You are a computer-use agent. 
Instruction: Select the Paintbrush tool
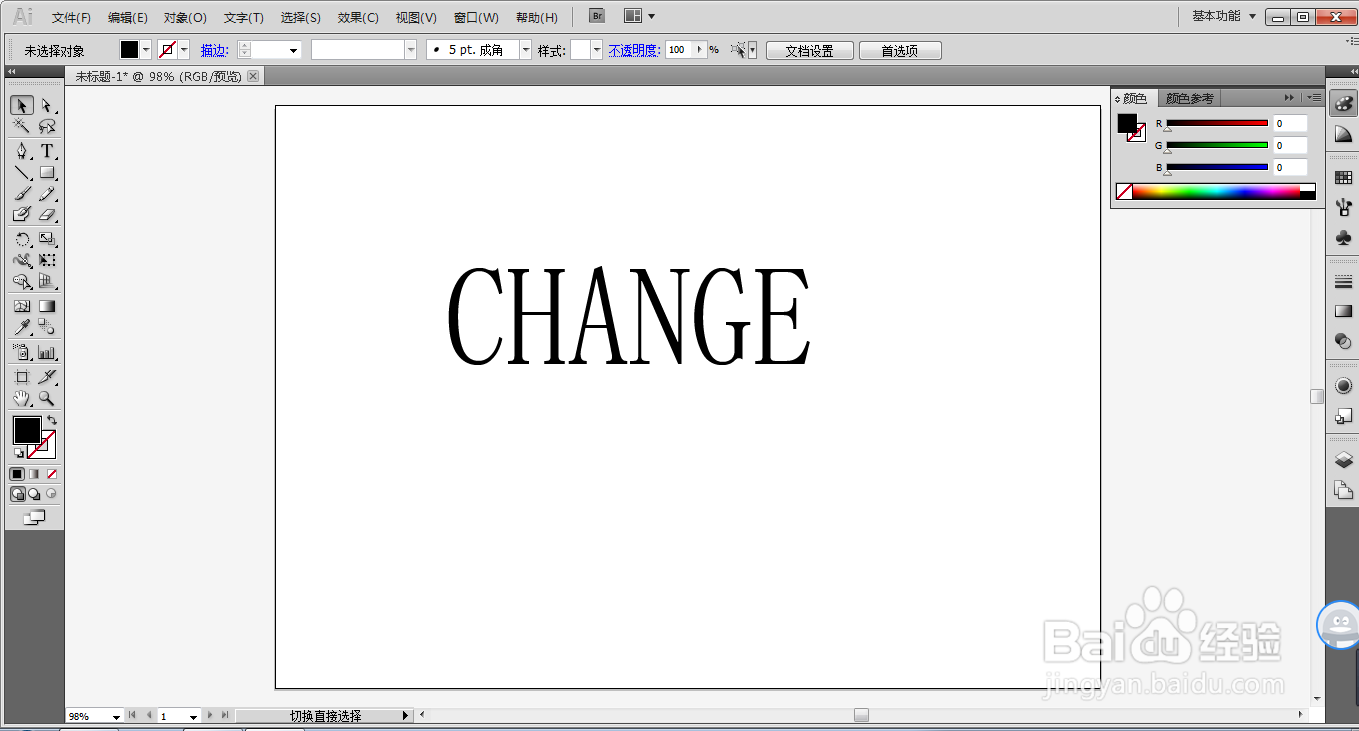pos(22,193)
